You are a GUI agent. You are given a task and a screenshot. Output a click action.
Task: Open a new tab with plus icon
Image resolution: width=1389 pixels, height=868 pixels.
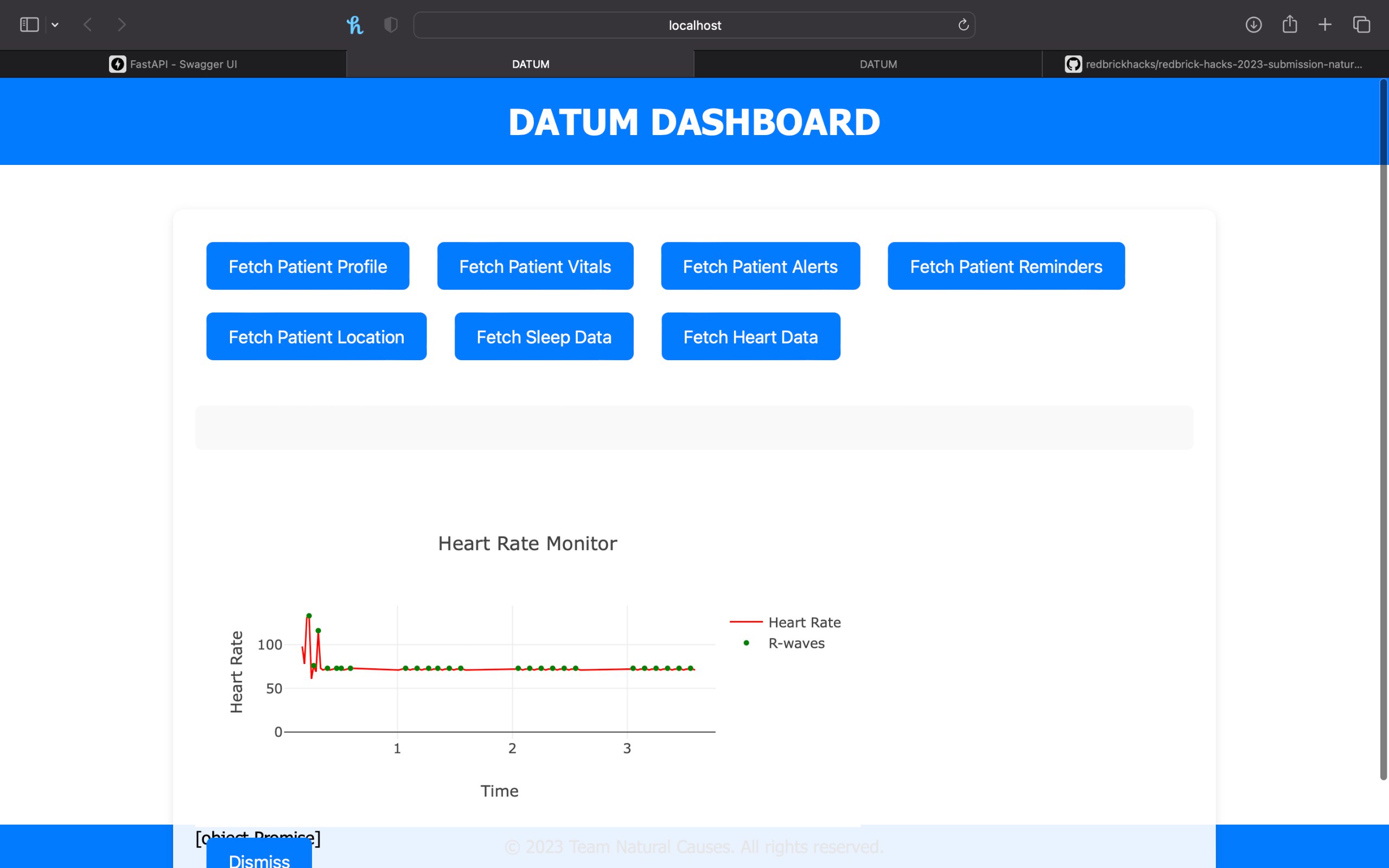pyautogui.click(x=1325, y=25)
